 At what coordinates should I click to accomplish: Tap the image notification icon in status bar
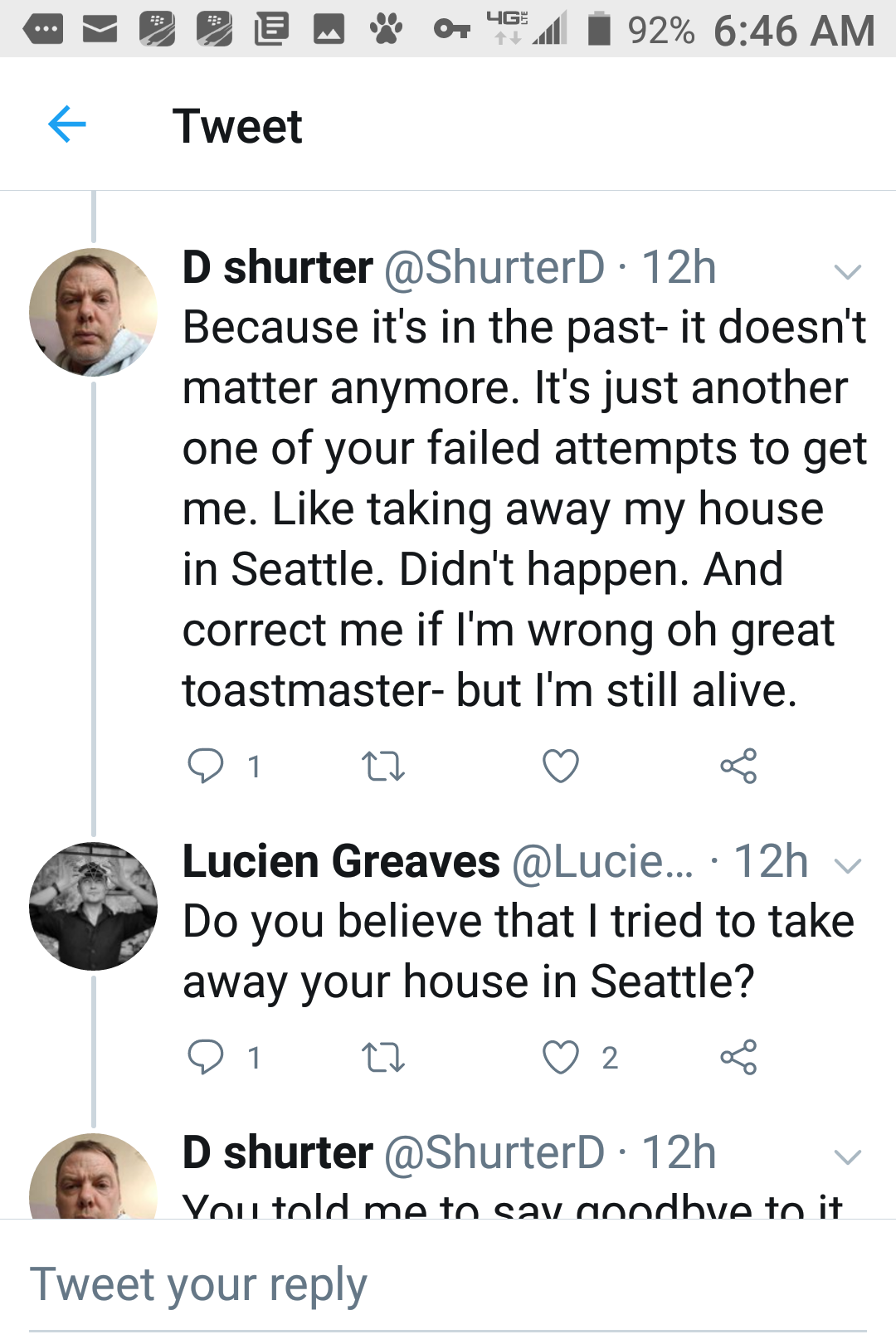tap(329, 31)
